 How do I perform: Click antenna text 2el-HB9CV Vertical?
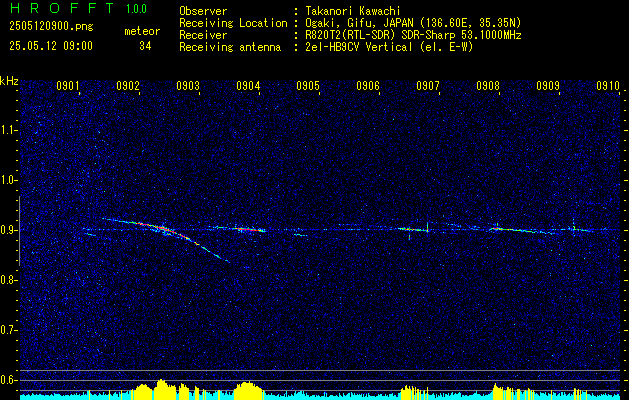point(359,47)
